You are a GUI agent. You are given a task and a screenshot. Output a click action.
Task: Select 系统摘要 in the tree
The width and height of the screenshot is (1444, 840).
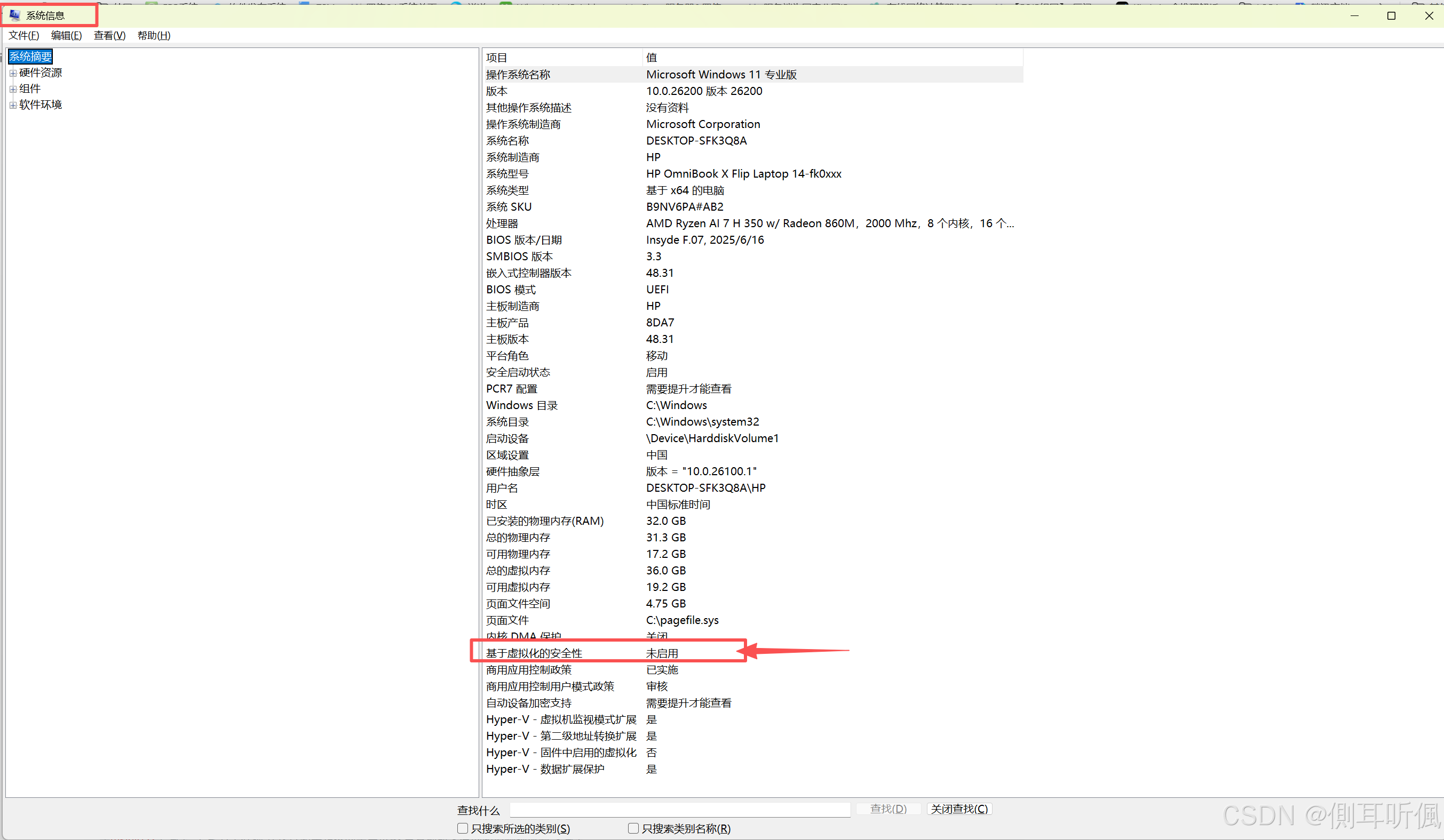pyautogui.click(x=30, y=57)
